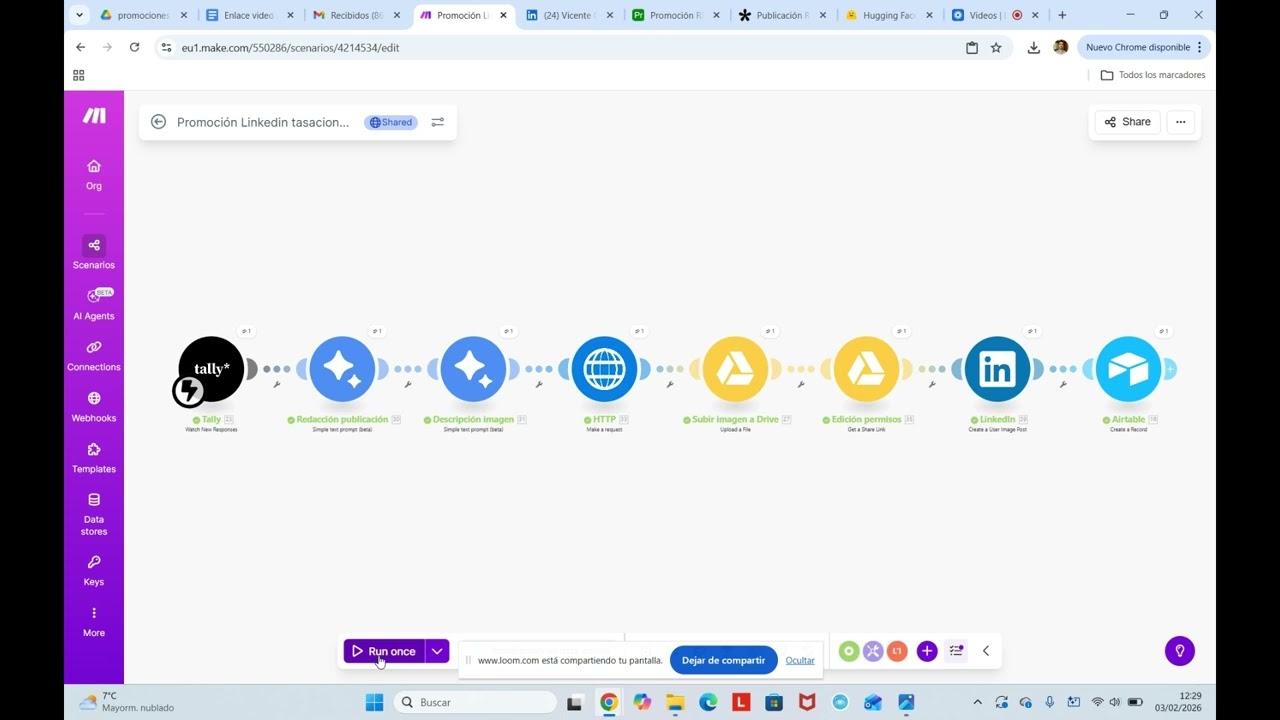The image size is (1280, 720).
Task: Open the Descripción imagen AI module
Action: tap(473, 369)
